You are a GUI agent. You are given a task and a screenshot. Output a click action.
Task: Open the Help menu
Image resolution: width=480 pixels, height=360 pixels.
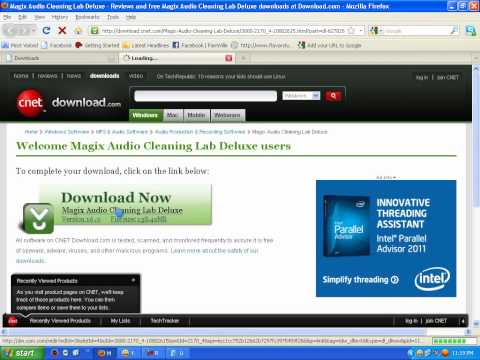pos(131,17)
